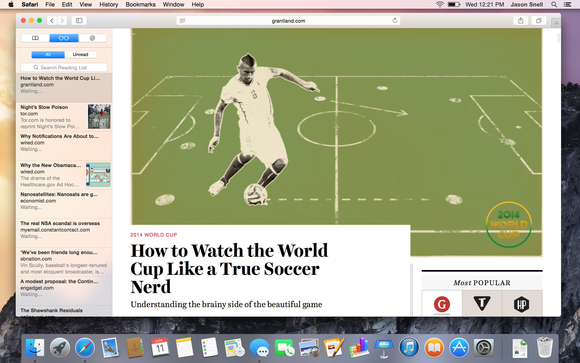Click the battery status icon
580x363 pixels.
(454, 4)
